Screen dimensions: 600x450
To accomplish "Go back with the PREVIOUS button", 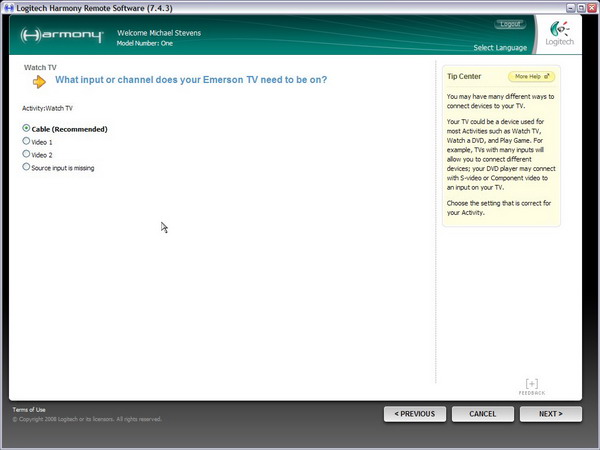I will pos(415,414).
